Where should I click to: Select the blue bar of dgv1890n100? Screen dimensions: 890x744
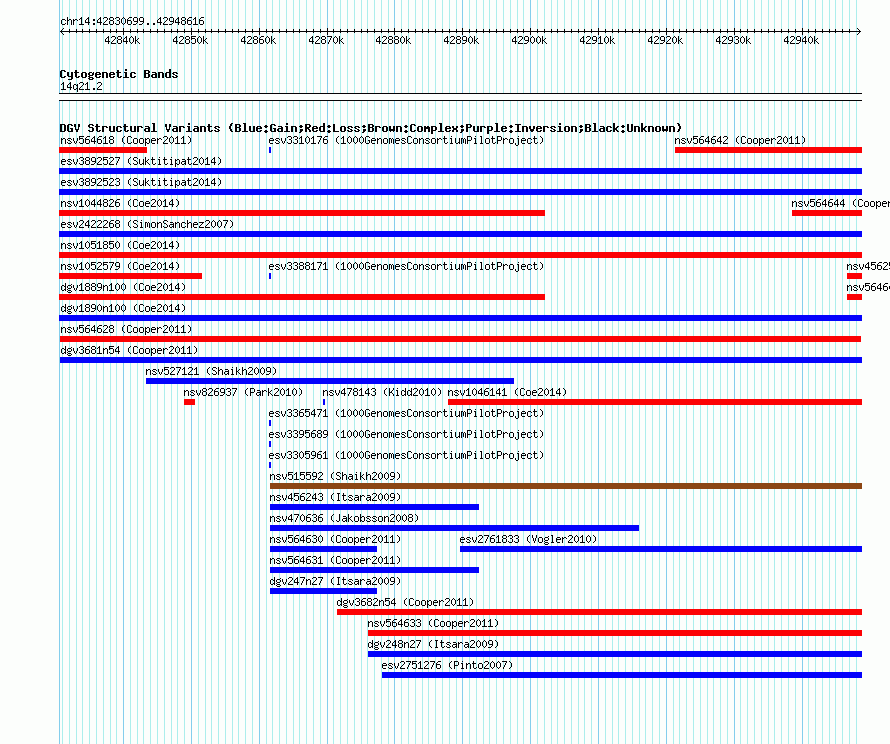click(460, 318)
